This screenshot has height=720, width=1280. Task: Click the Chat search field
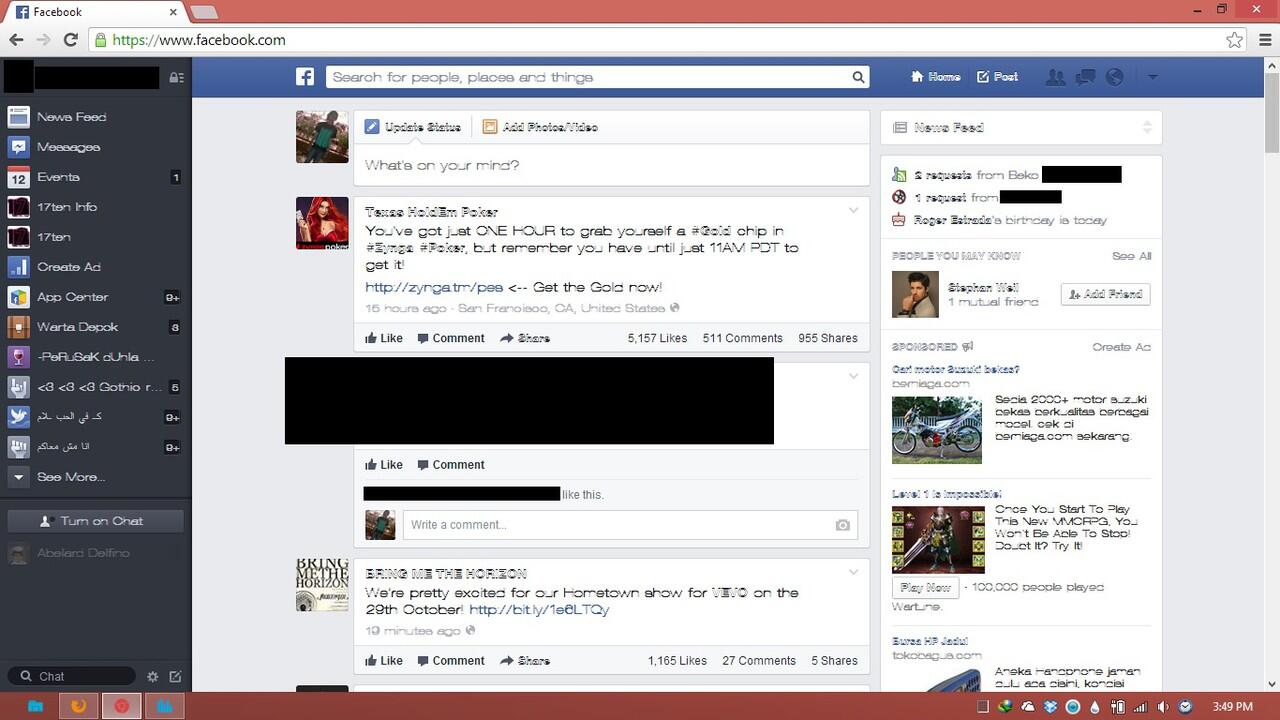[70, 677]
